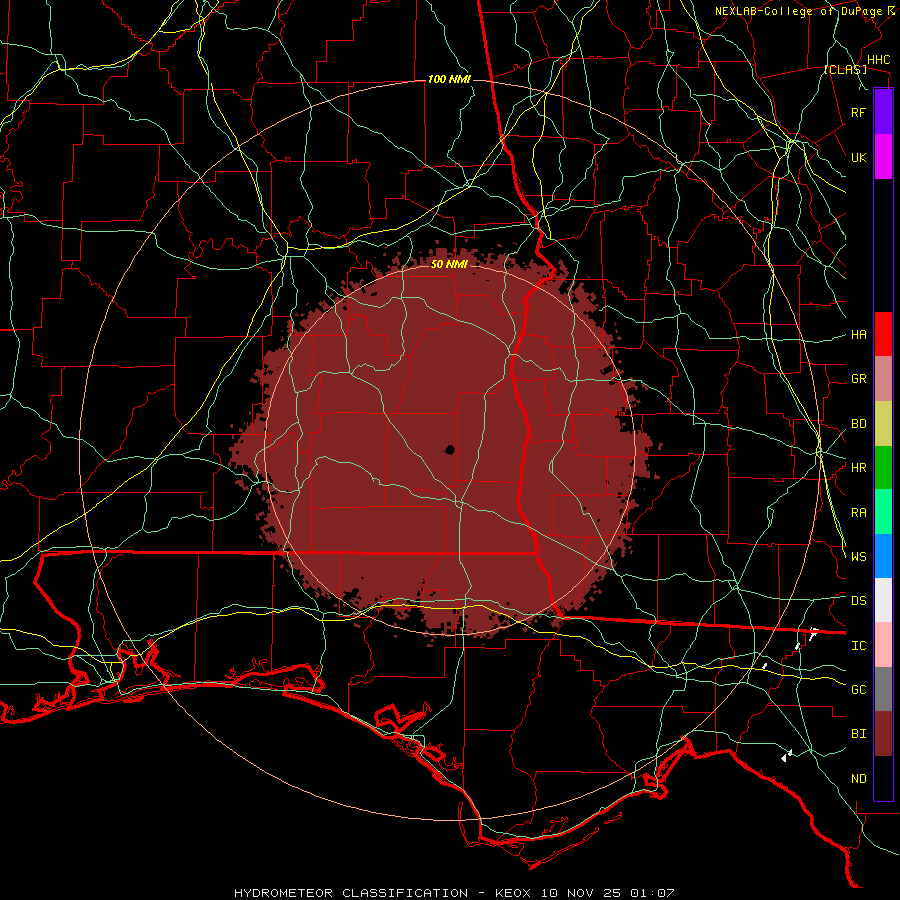Click the RA light green legend swatch

(x=883, y=512)
